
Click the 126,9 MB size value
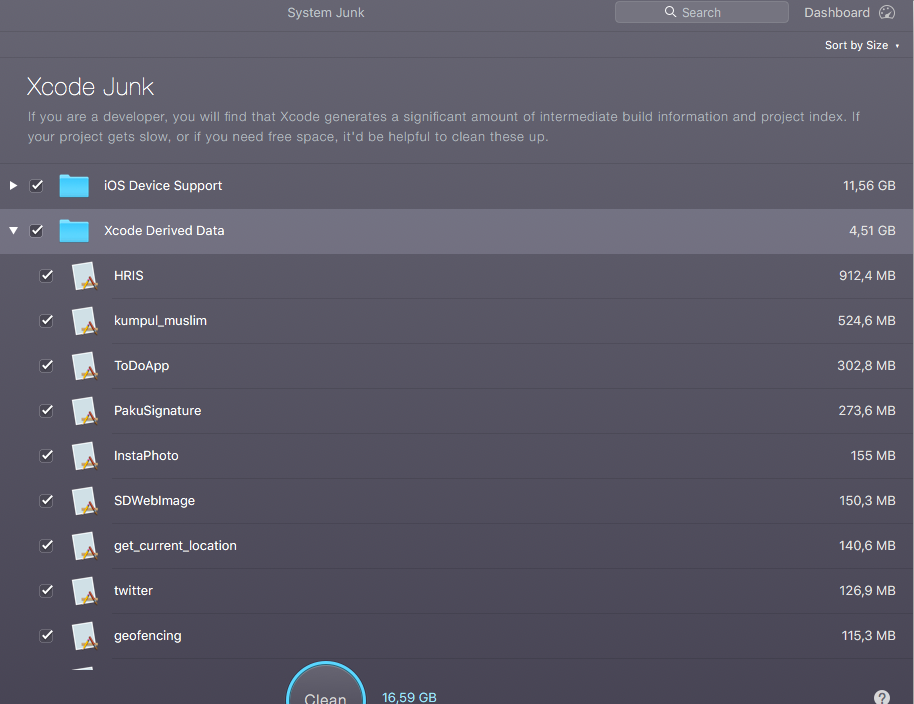pyautogui.click(x=867, y=590)
